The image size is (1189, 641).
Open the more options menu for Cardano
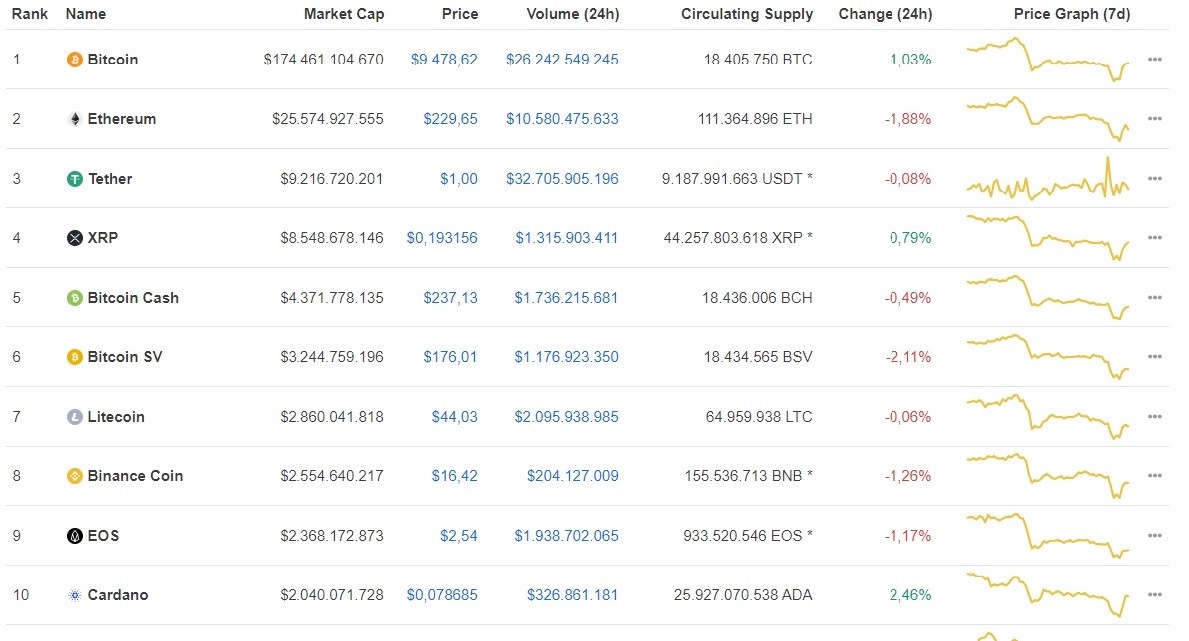click(1155, 595)
